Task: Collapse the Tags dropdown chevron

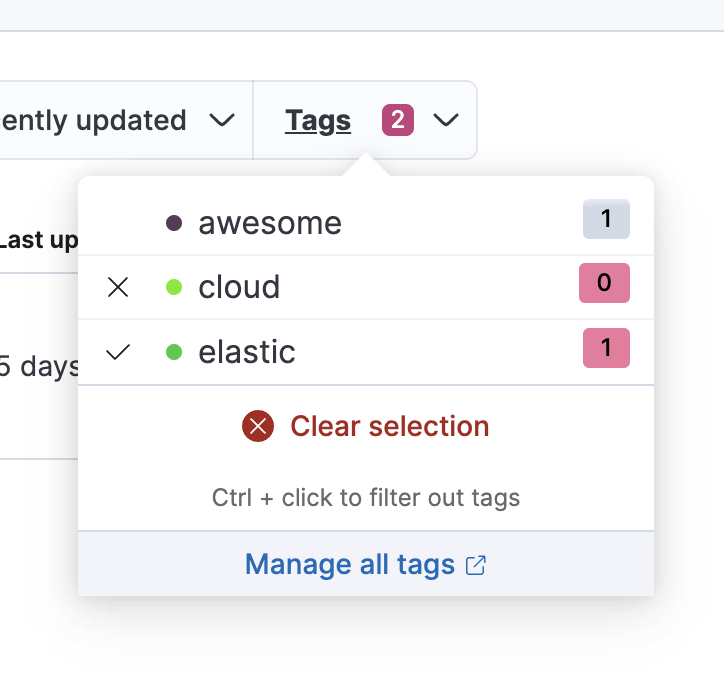Action: click(446, 121)
